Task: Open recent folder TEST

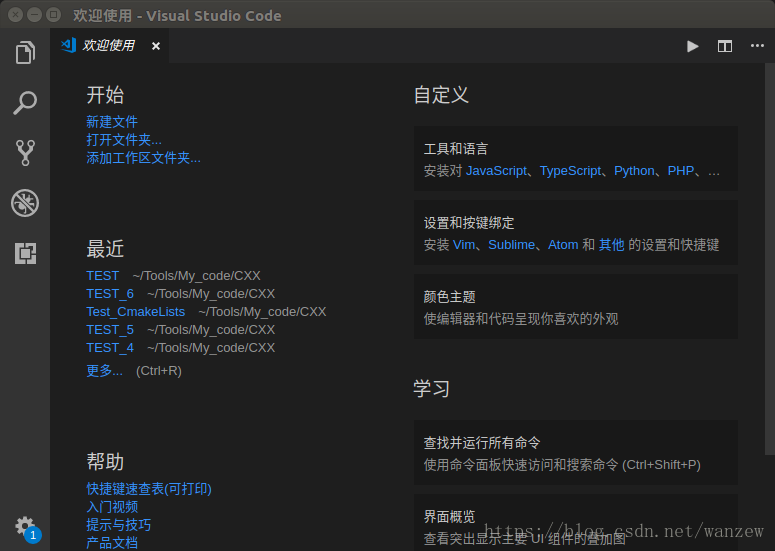Action: [102, 275]
